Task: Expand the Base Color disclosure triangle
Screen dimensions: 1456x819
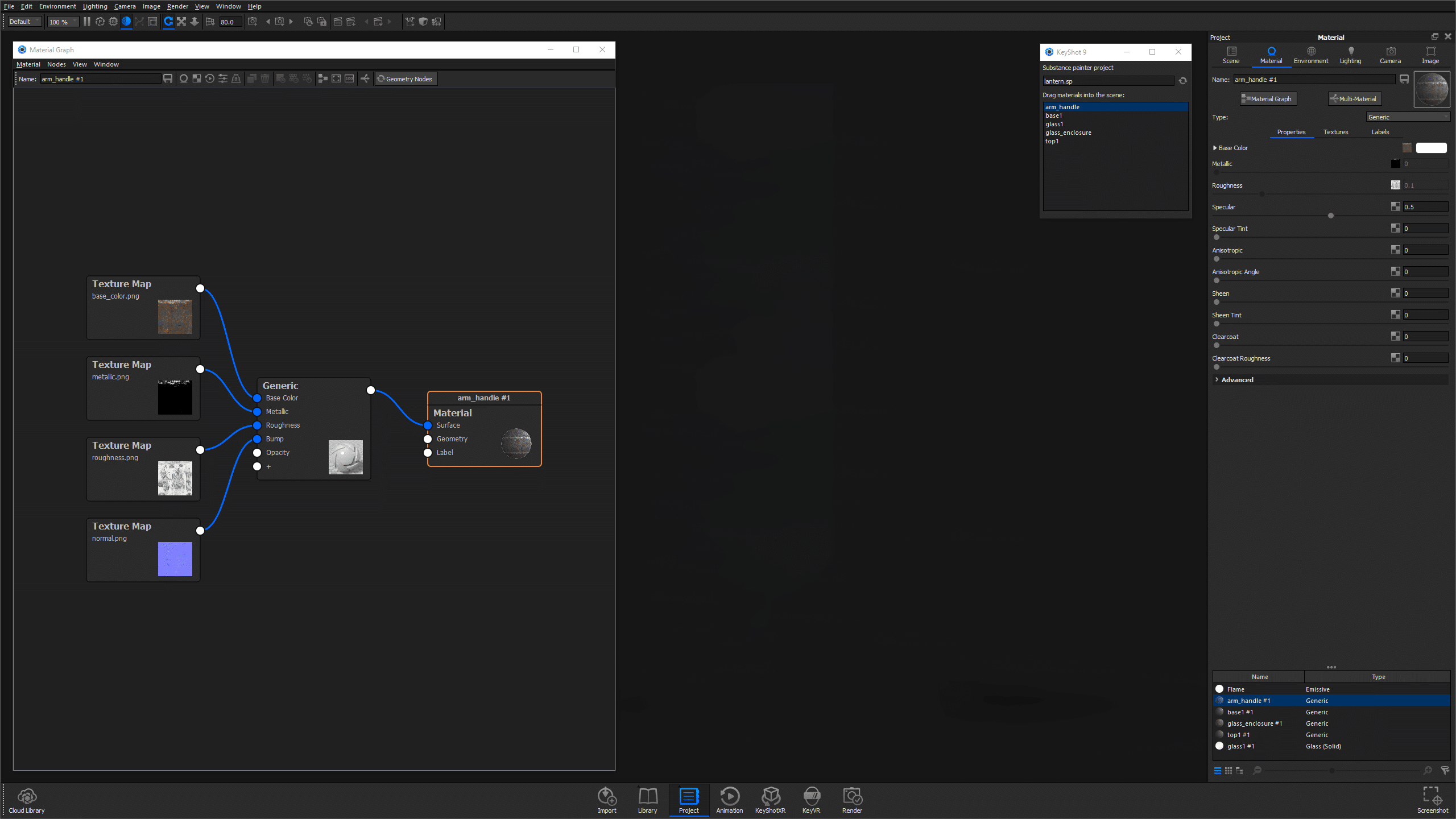Action: click(1215, 148)
